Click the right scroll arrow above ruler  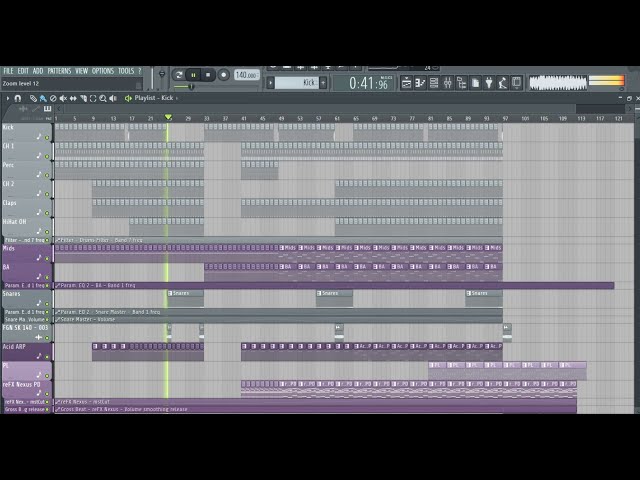tap(629, 109)
